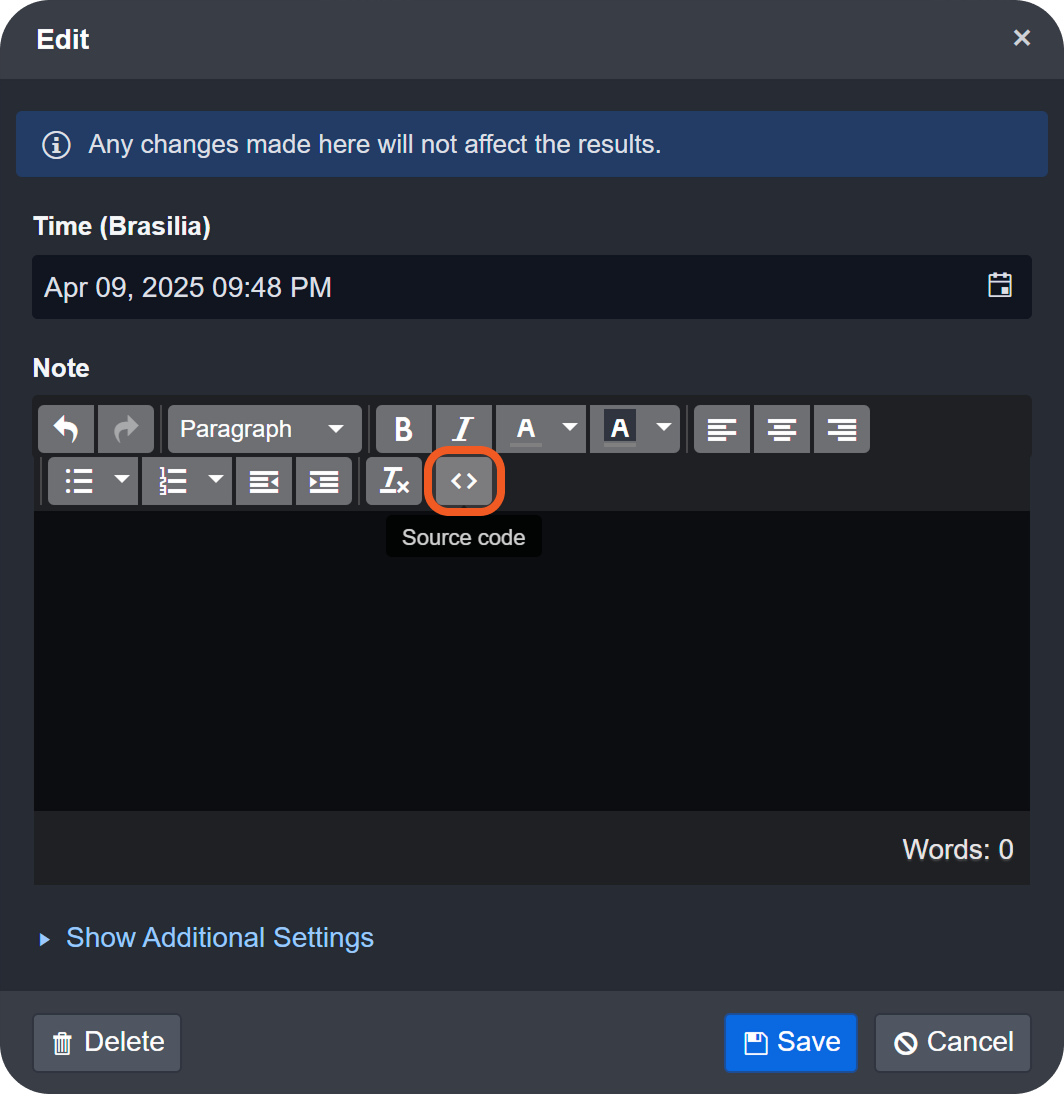Apply bold formatting

403,428
